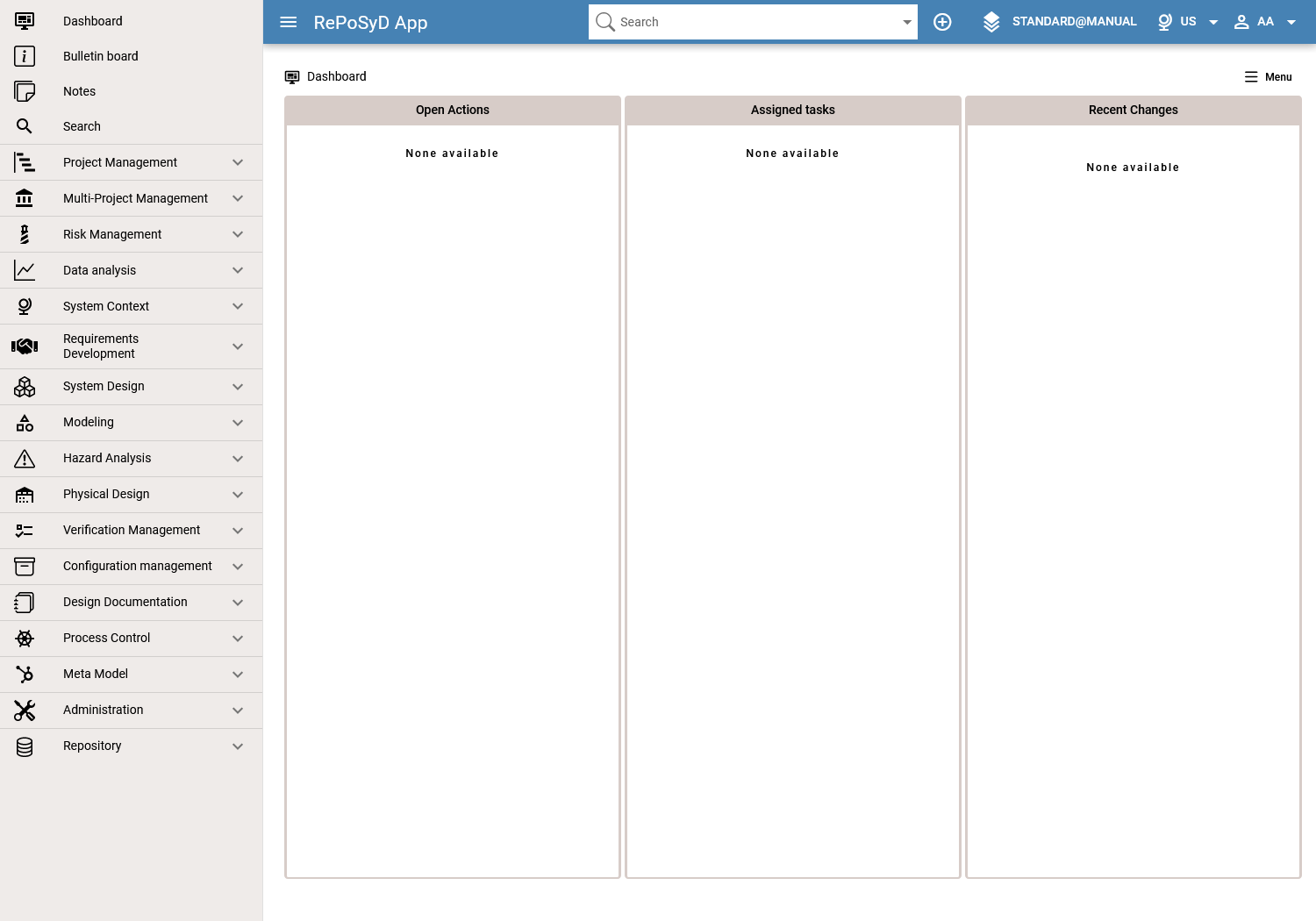
Task: Click the Dashboard breadcrumb title
Action: [337, 77]
